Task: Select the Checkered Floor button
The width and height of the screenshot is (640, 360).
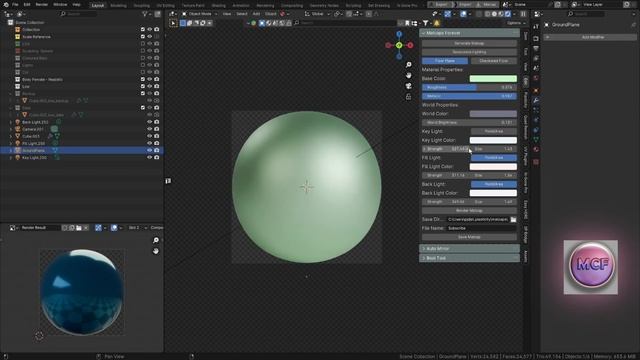Action: [493, 61]
